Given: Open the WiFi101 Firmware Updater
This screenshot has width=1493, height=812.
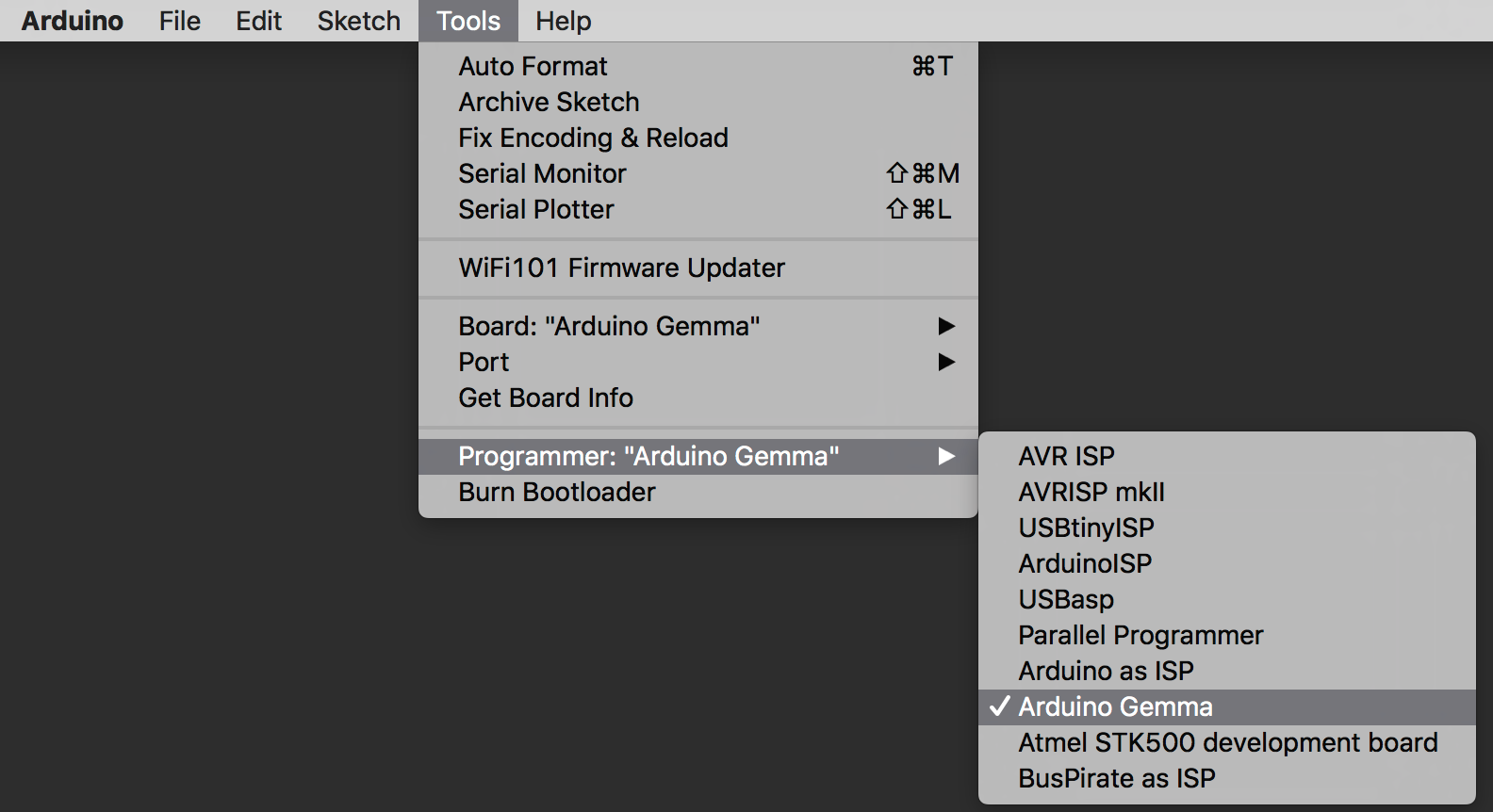Looking at the screenshot, I should point(621,268).
